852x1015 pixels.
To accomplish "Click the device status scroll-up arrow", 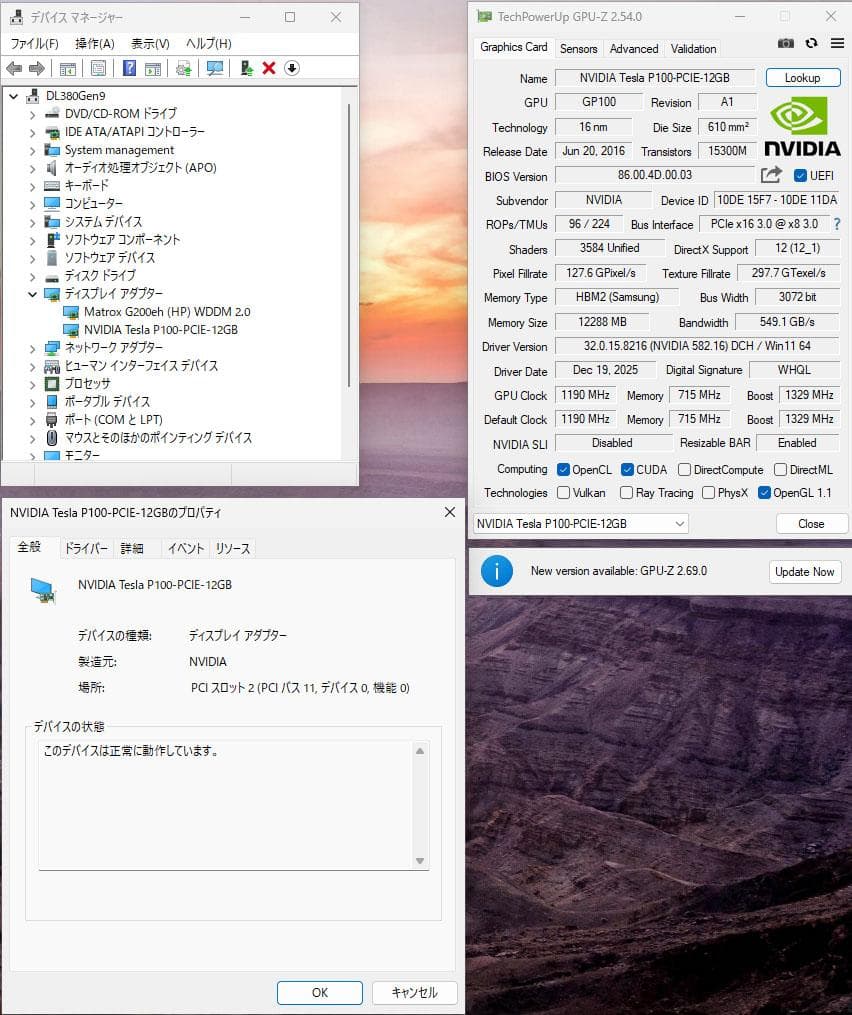I will pyautogui.click(x=420, y=751).
